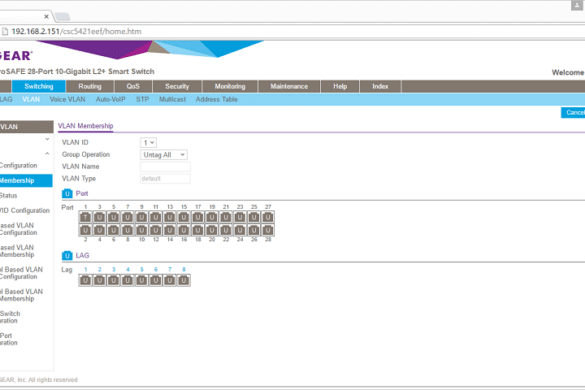585x390 pixels.
Task: Toggle port 11 membership box
Action: (x=156, y=217)
